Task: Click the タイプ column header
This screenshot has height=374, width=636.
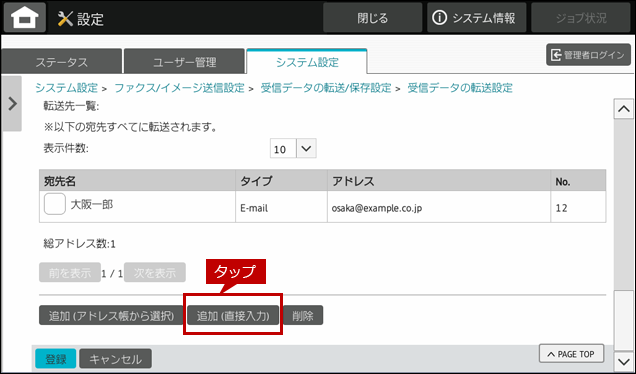Action: click(281, 181)
